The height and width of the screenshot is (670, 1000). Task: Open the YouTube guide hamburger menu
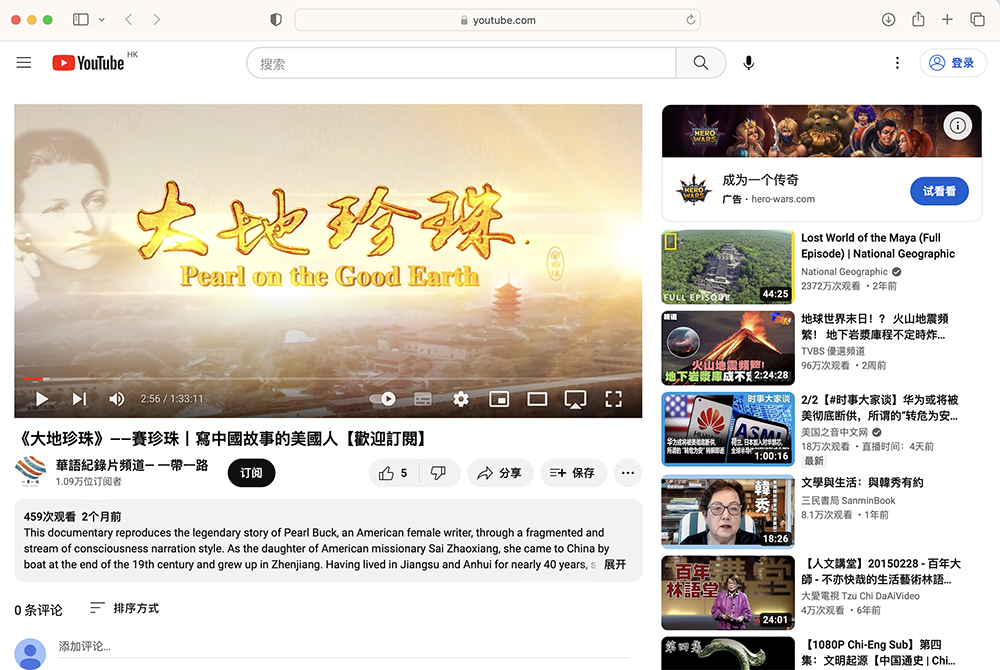pyautogui.click(x=24, y=62)
